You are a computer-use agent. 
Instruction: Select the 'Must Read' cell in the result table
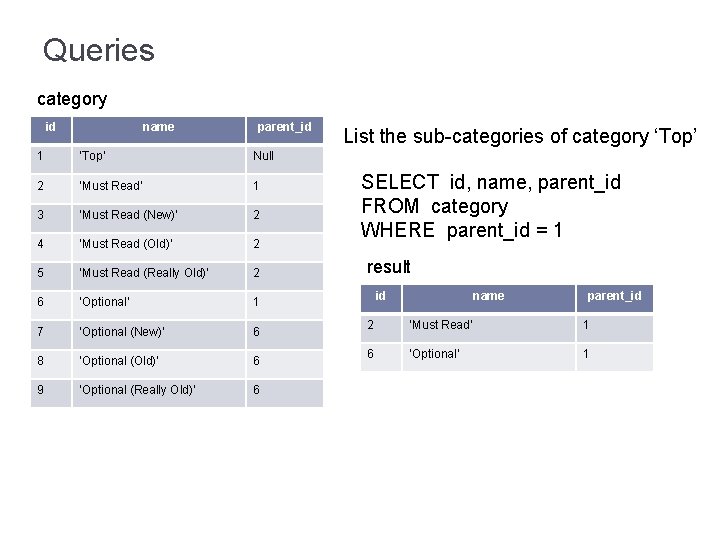pyautogui.click(x=440, y=325)
